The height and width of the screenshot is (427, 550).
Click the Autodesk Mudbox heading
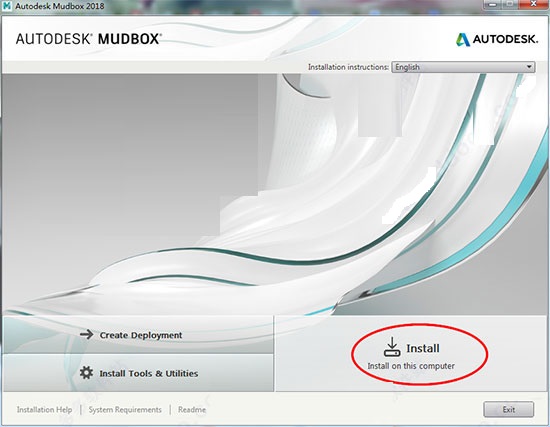[88, 39]
